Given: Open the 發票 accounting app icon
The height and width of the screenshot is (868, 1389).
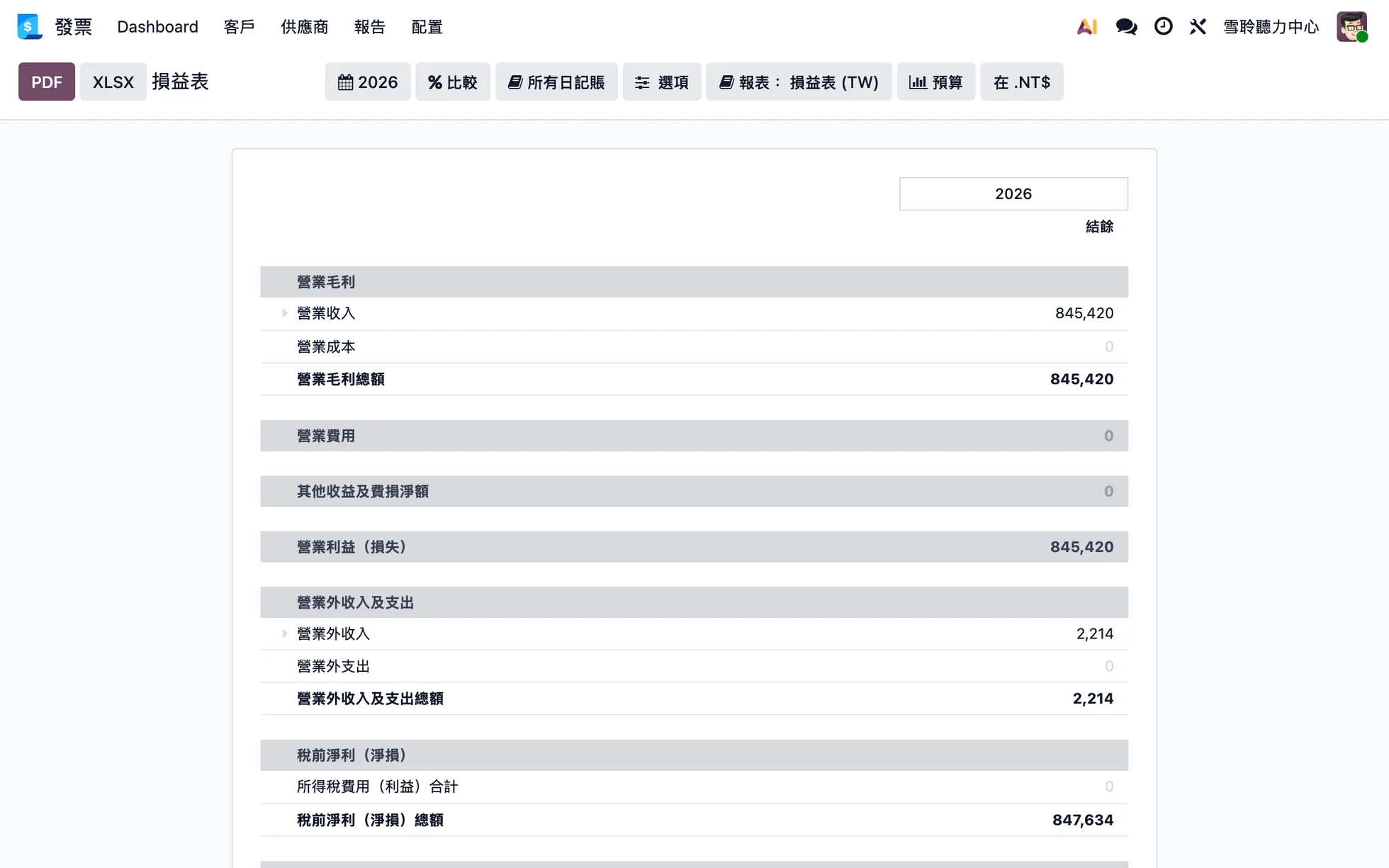Looking at the screenshot, I should tap(29, 27).
